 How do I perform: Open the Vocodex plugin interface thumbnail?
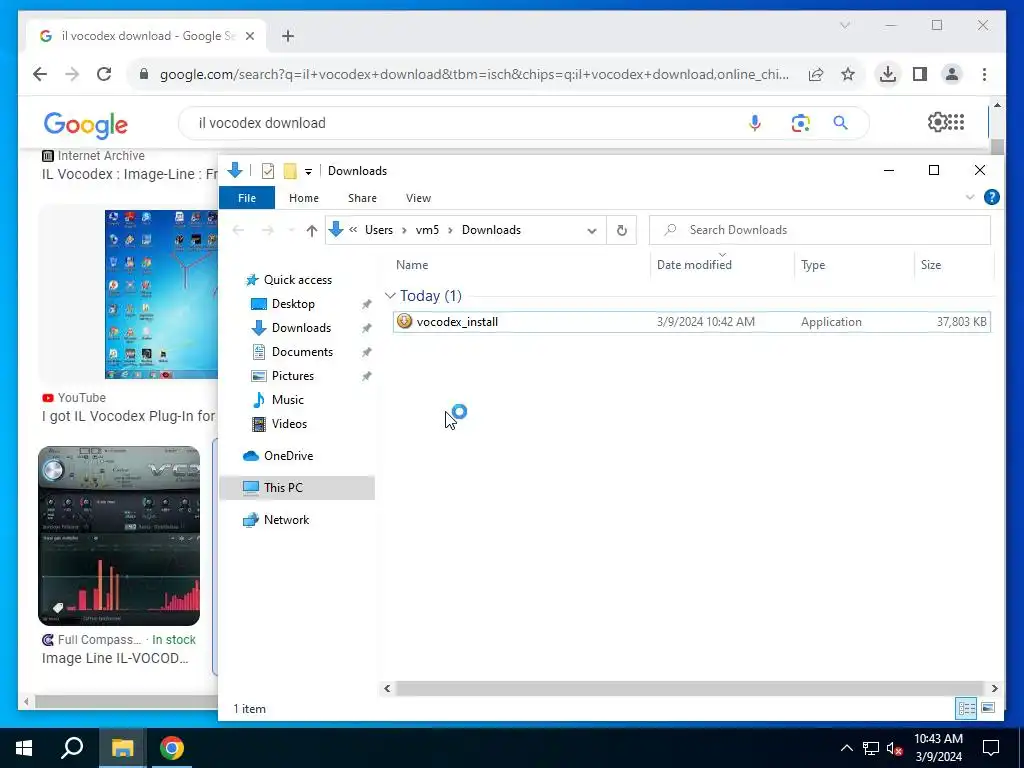pos(119,536)
